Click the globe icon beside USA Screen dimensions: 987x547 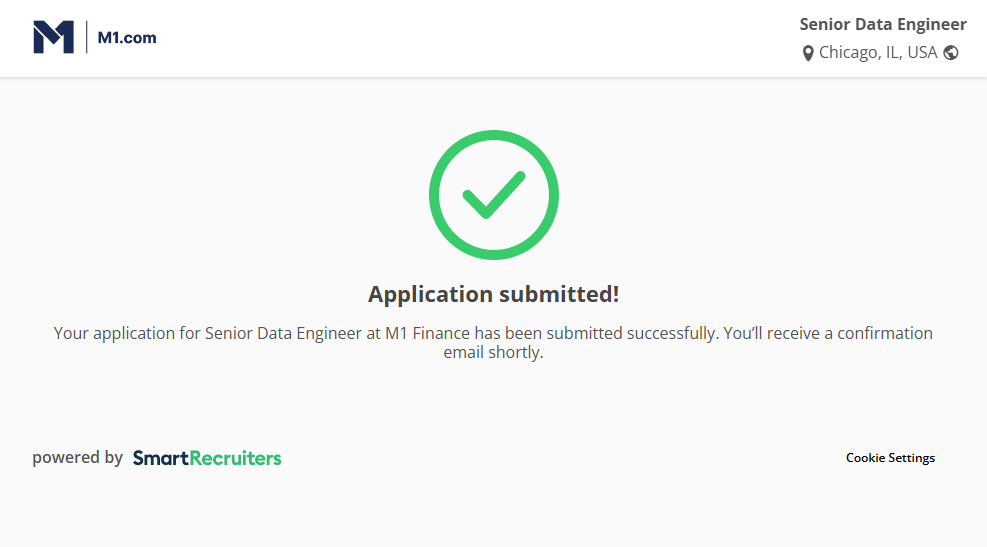click(951, 53)
